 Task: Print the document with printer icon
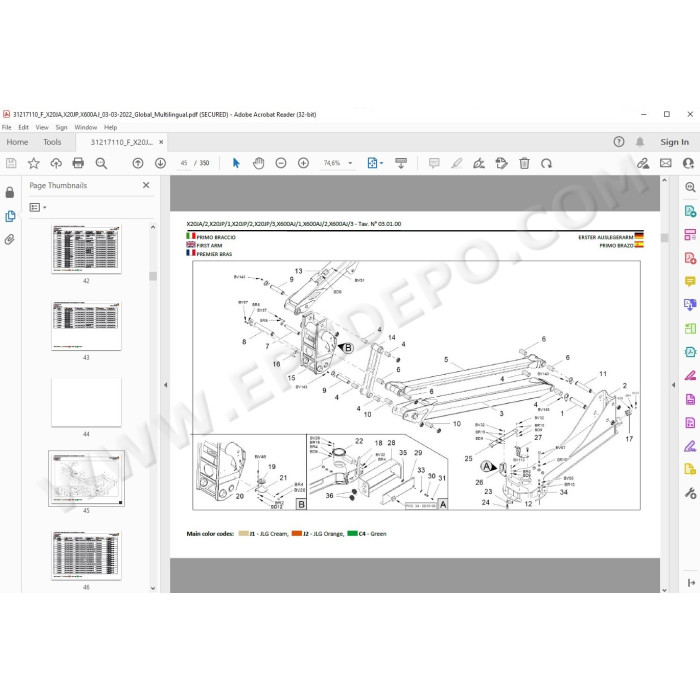pyautogui.click(x=78, y=163)
